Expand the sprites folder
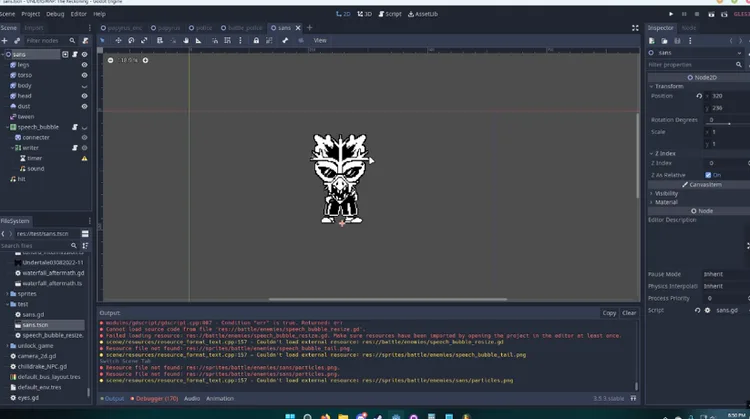 click(x=7, y=294)
